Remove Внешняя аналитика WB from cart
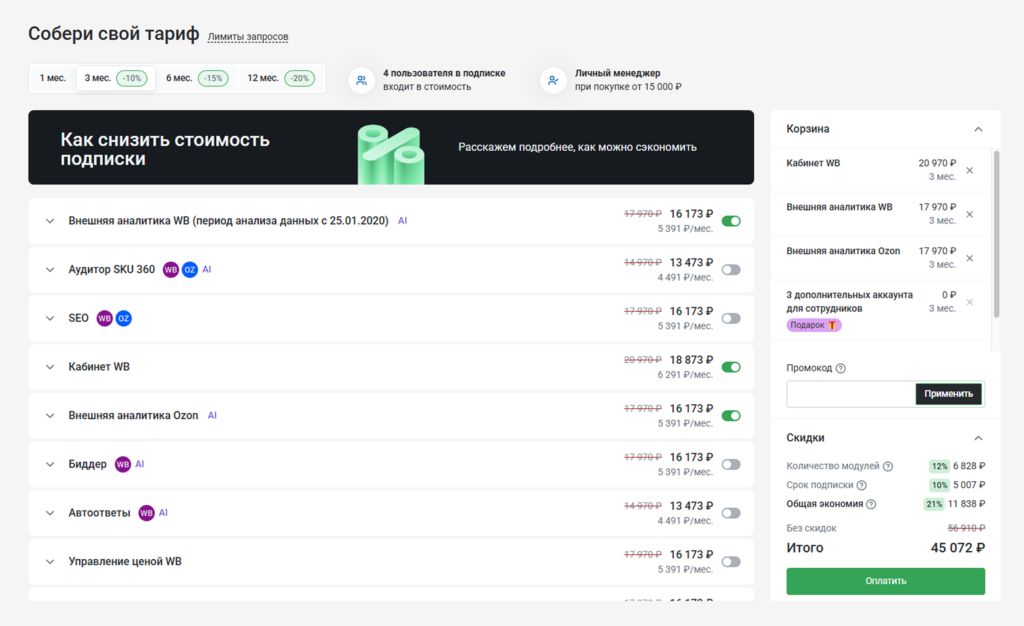This screenshot has width=1024, height=626. 969,214
